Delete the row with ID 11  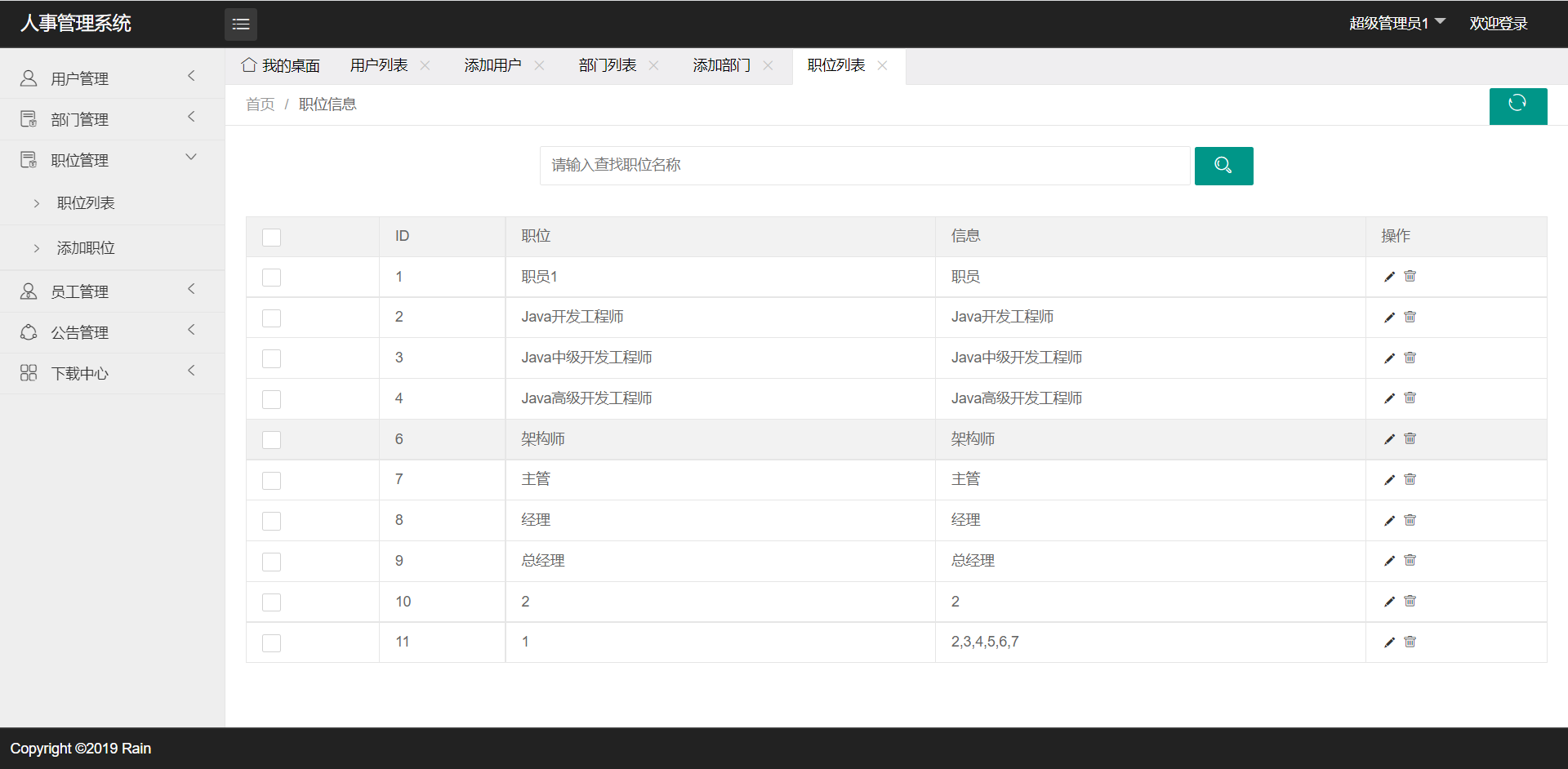tap(1410, 642)
